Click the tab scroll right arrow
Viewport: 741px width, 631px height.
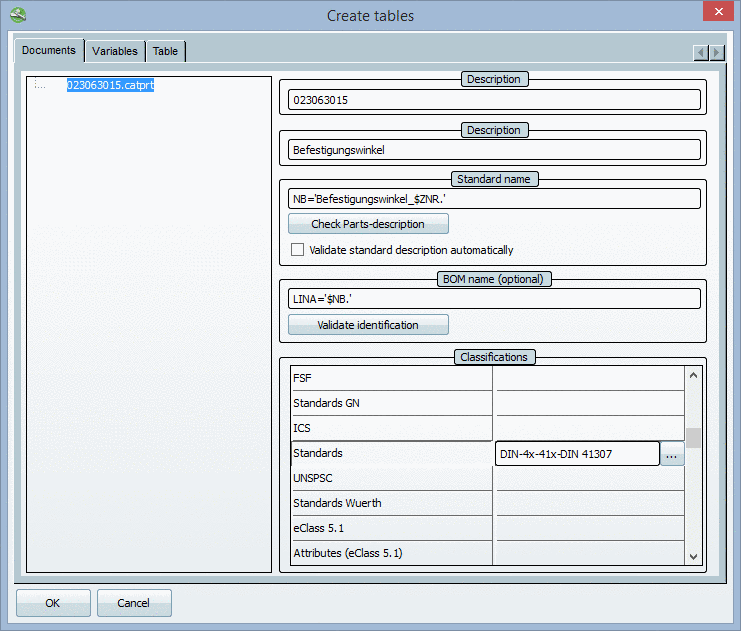click(717, 52)
